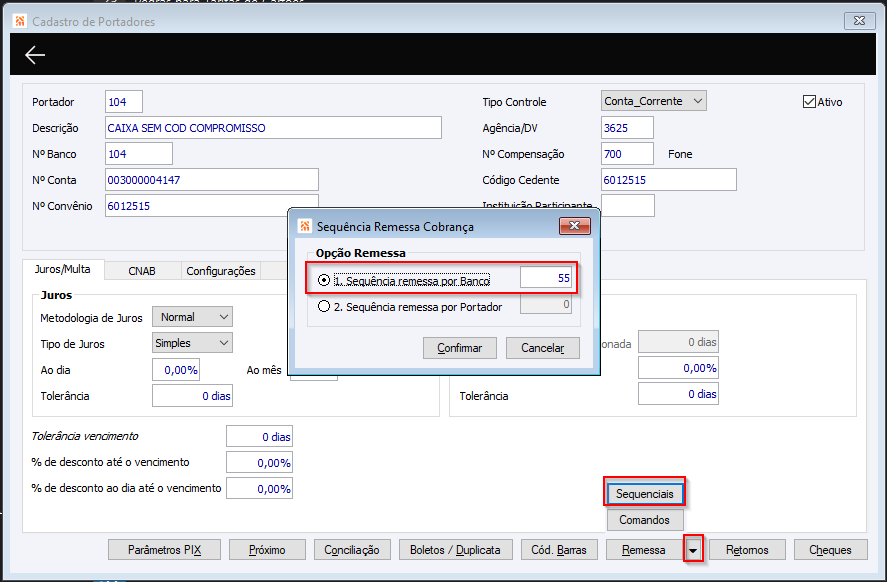This screenshot has width=887, height=582.
Task: Click the Nº Banco input field
Action: click(x=139, y=154)
